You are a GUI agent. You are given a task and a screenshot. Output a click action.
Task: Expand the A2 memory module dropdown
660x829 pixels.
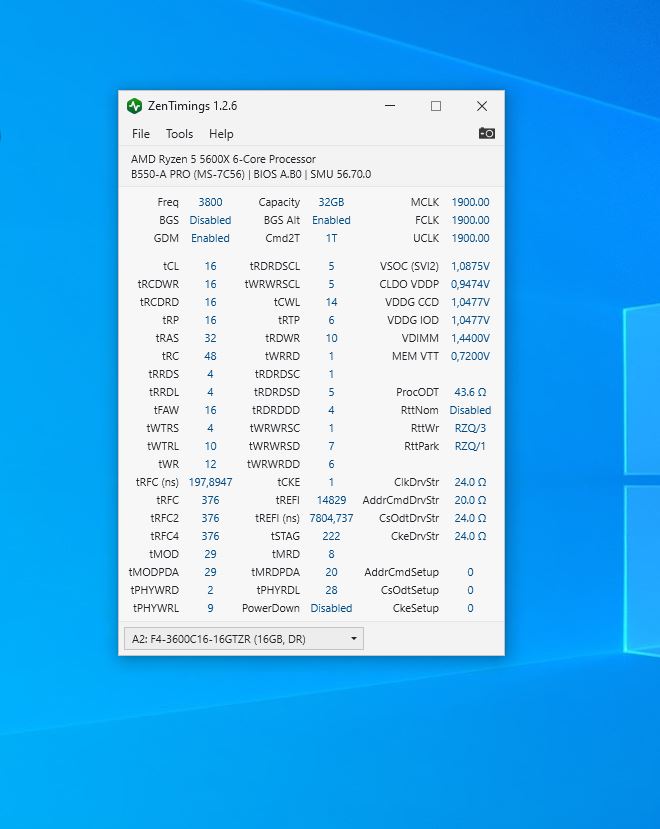click(244, 639)
